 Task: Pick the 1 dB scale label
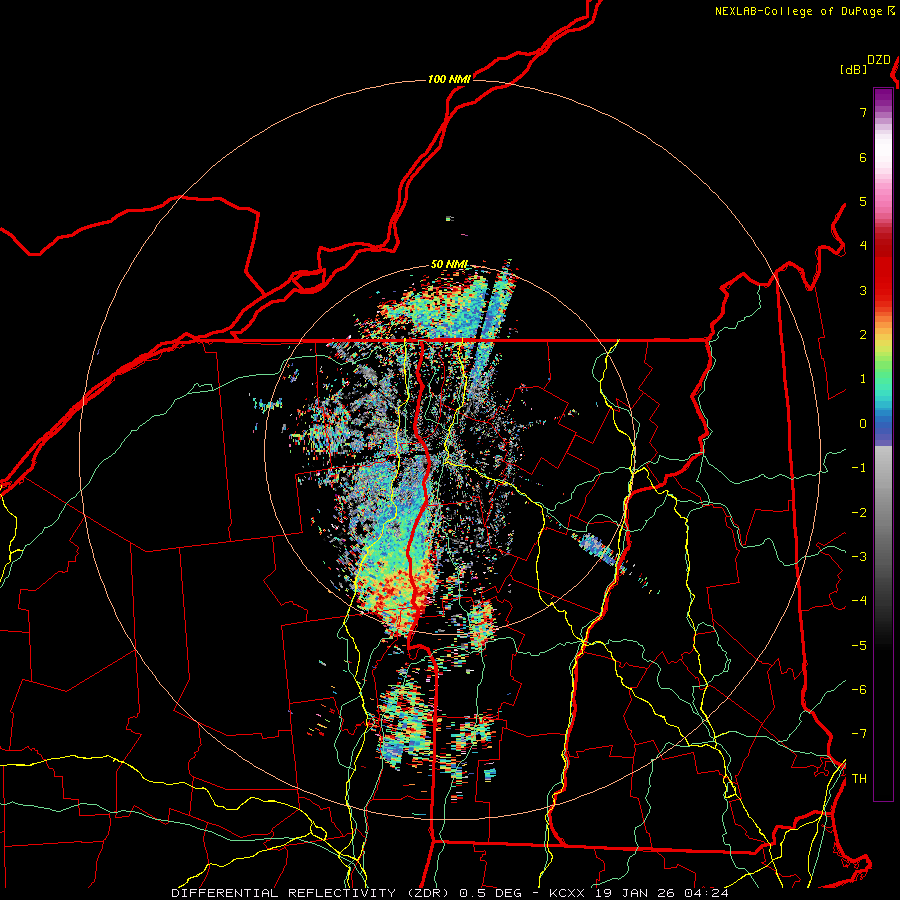click(863, 379)
